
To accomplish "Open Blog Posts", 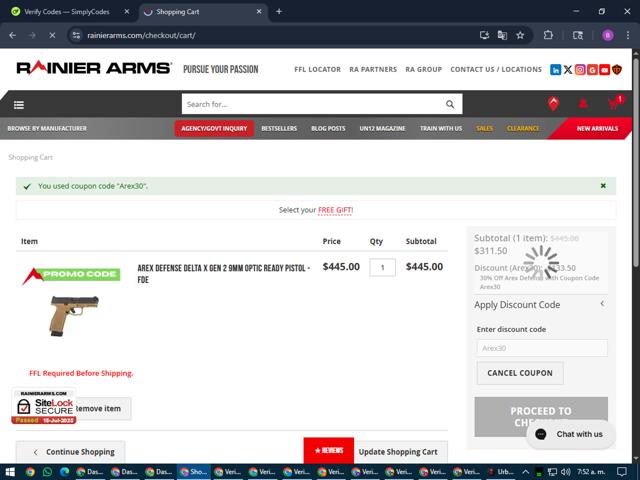I will click(328, 128).
